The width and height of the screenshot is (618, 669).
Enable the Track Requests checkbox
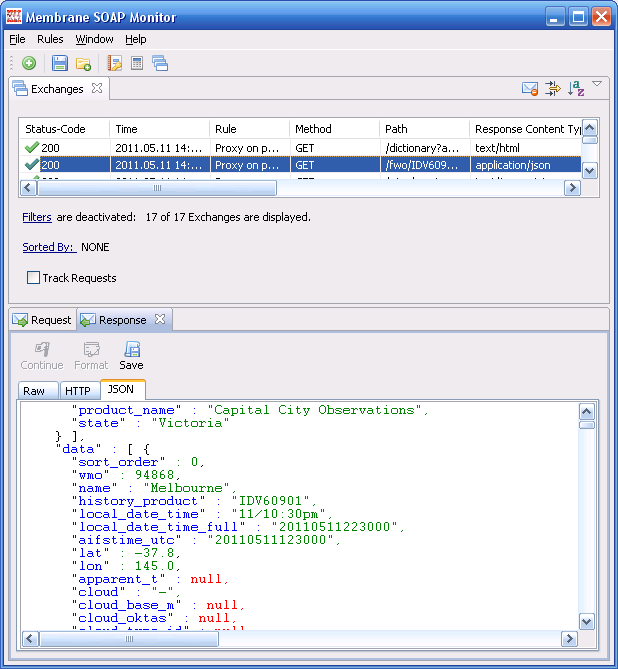[x=33, y=278]
